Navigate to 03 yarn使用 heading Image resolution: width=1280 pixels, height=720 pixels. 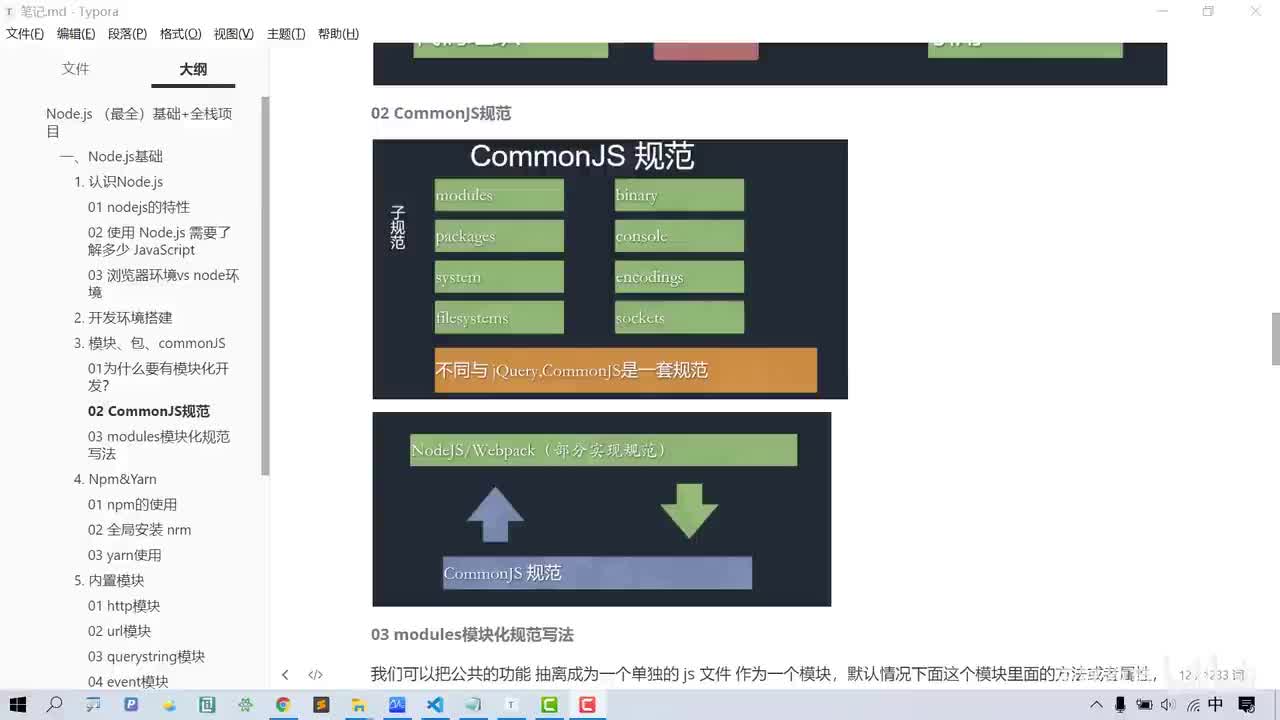pyautogui.click(x=124, y=555)
